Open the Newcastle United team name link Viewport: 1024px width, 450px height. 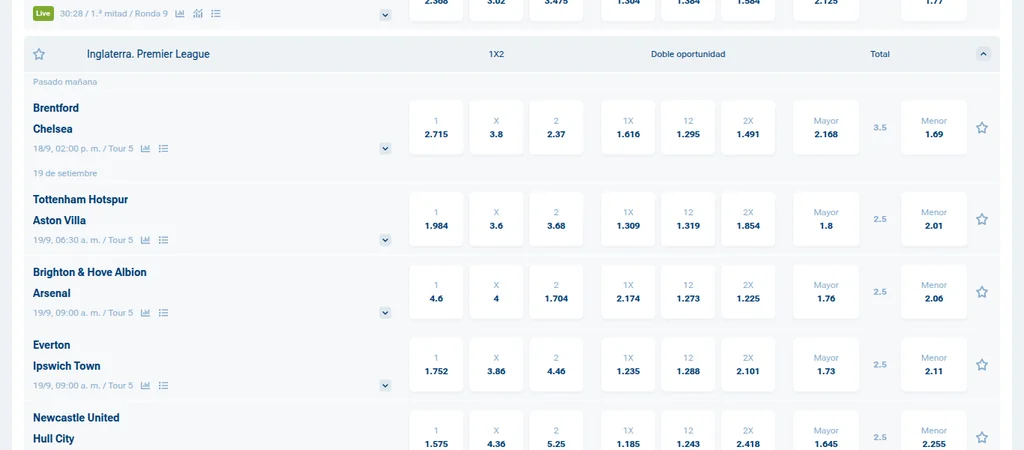(x=76, y=417)
